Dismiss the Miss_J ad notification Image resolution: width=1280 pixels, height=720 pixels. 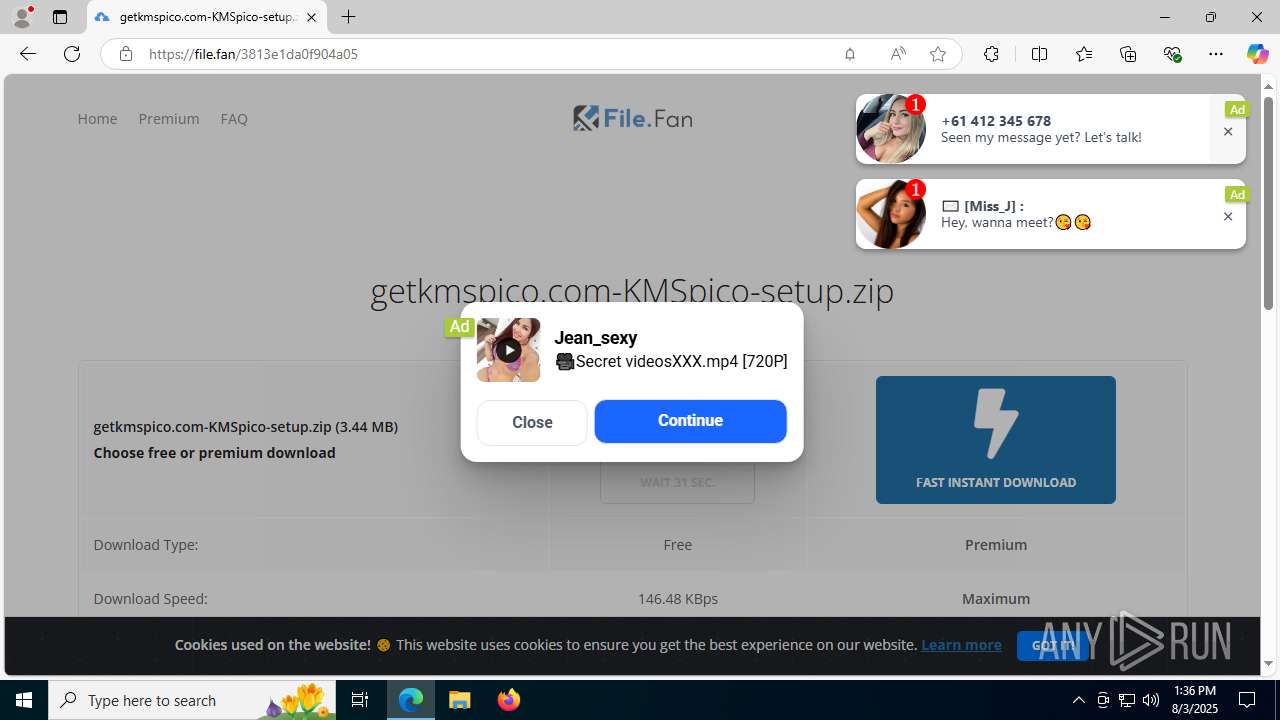[1228, 217]
